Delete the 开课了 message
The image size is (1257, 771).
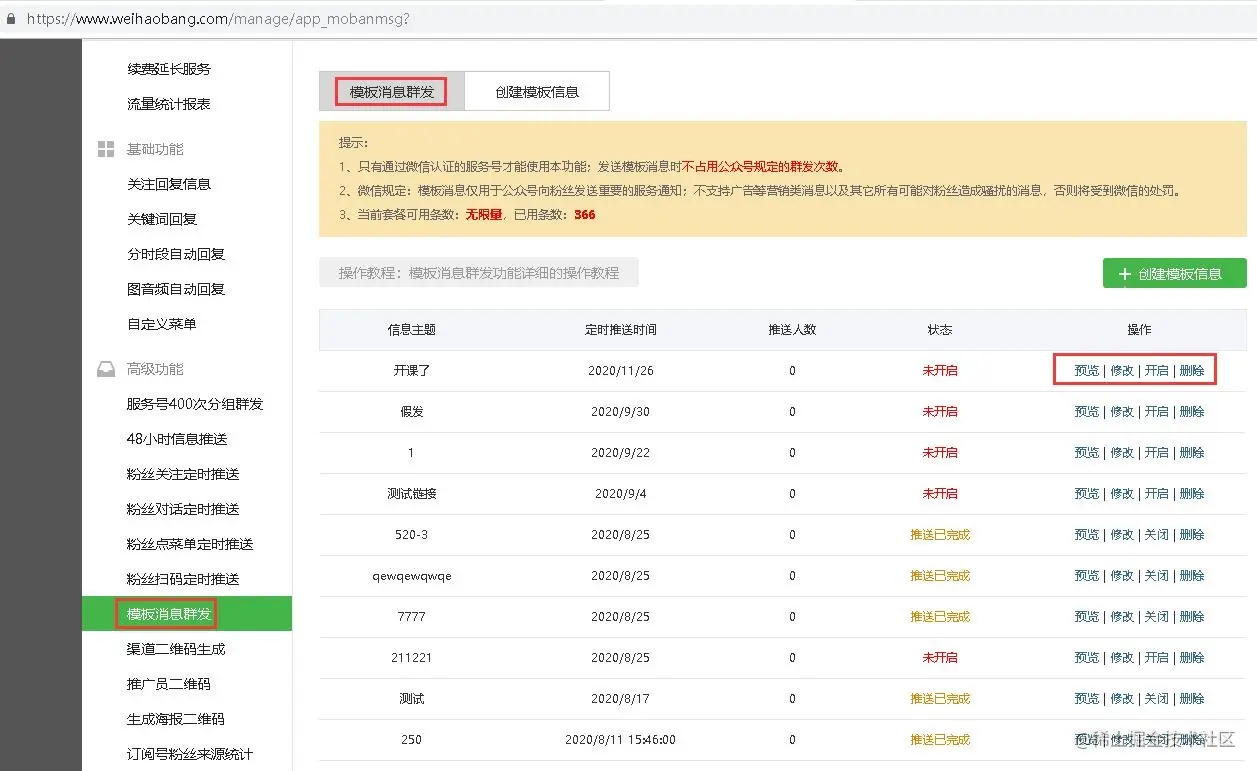(1192, 370)
